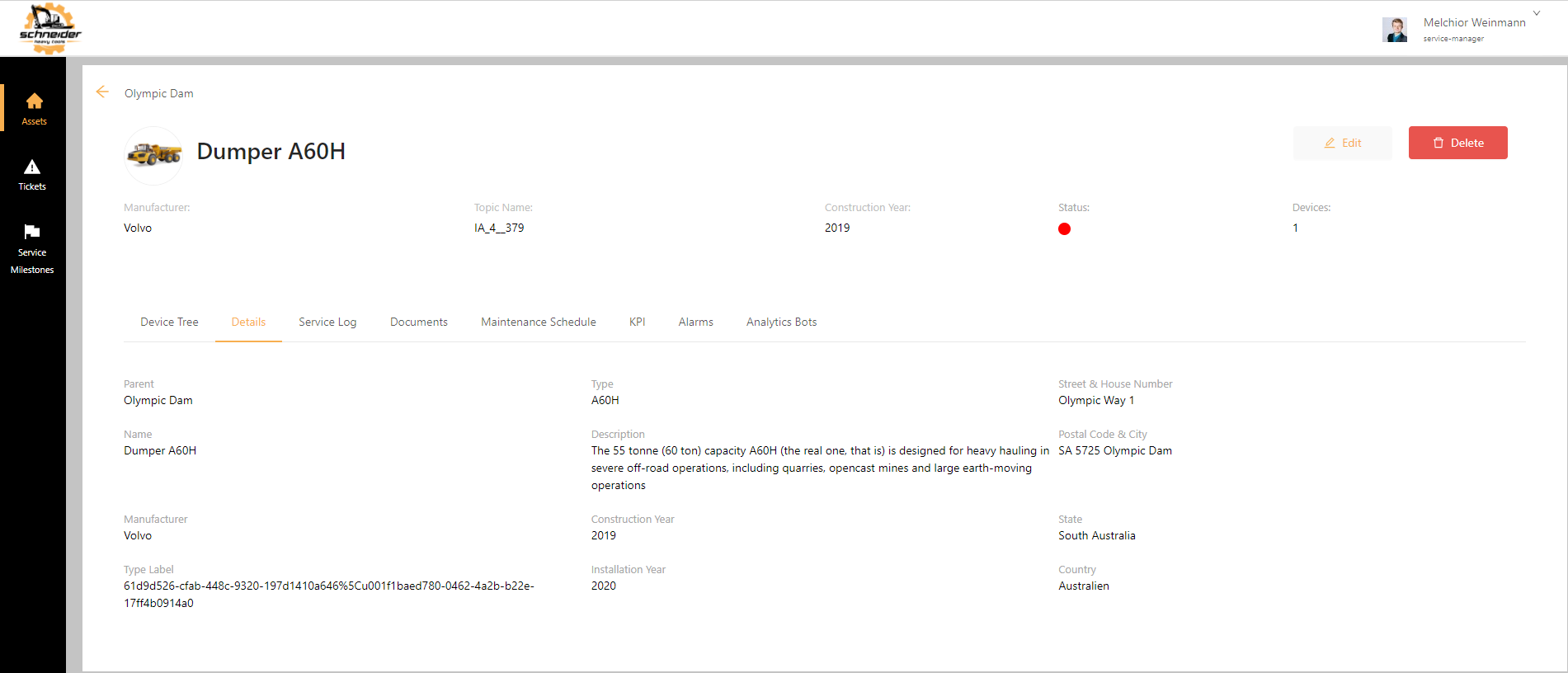Viewport: 1568px width, 673px height.
Task: Click the back arrow beside Olympic Dam
Action: (102, 92)
